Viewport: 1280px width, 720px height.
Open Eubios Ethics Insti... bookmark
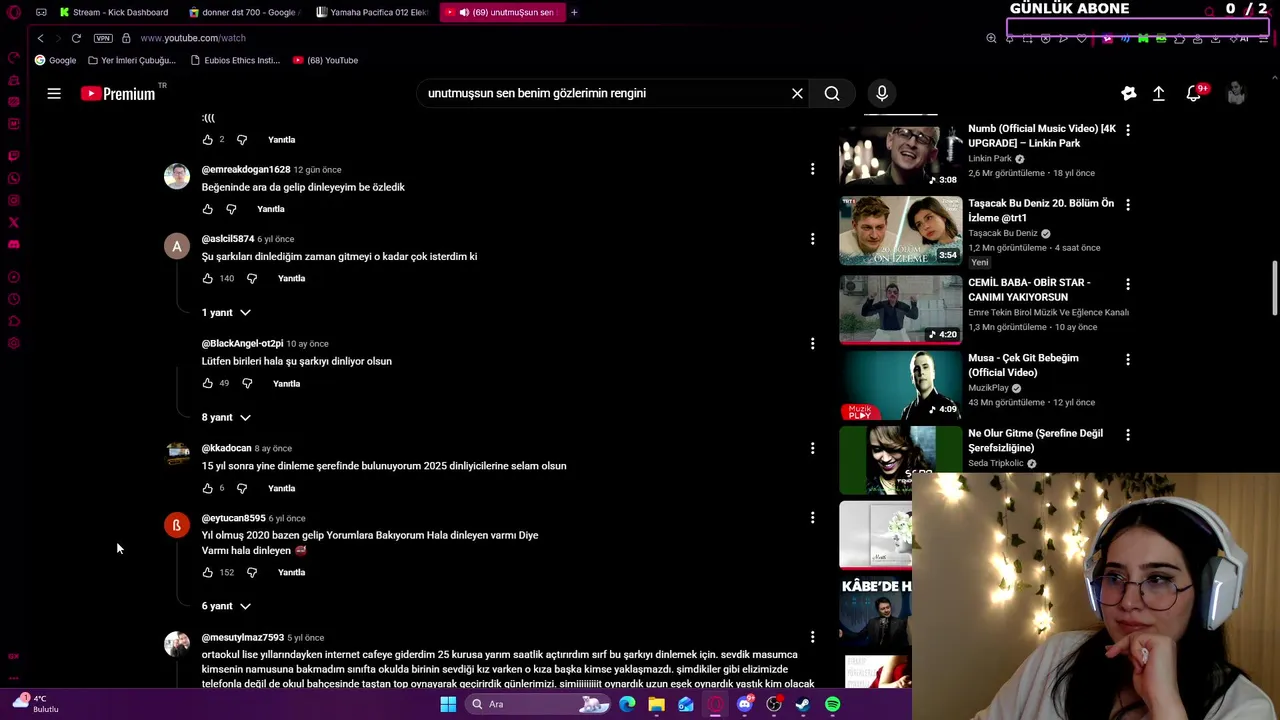click(233, 60)
